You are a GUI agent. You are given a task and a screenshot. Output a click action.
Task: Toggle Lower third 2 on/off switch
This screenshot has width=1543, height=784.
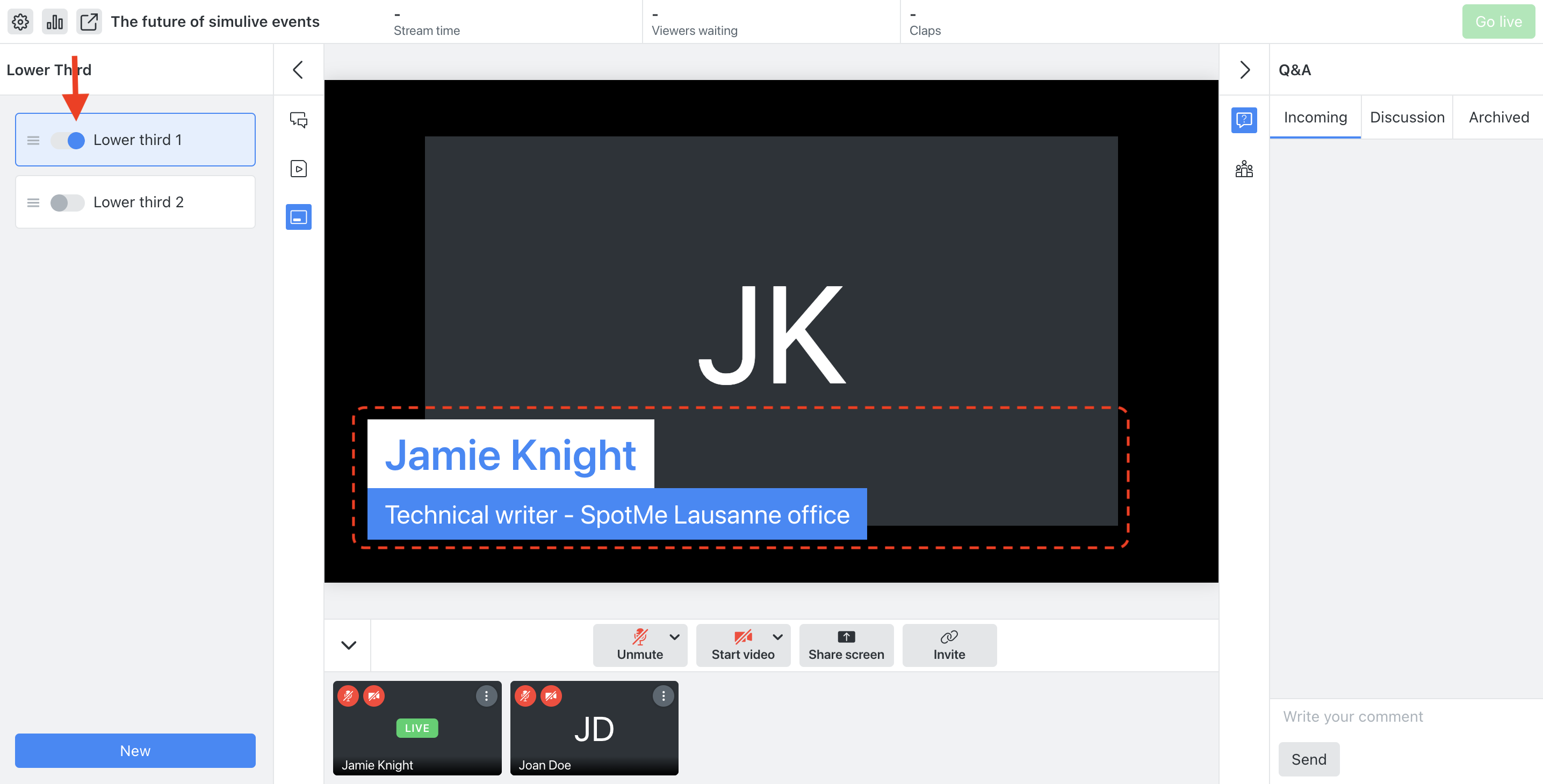point(66,201)
